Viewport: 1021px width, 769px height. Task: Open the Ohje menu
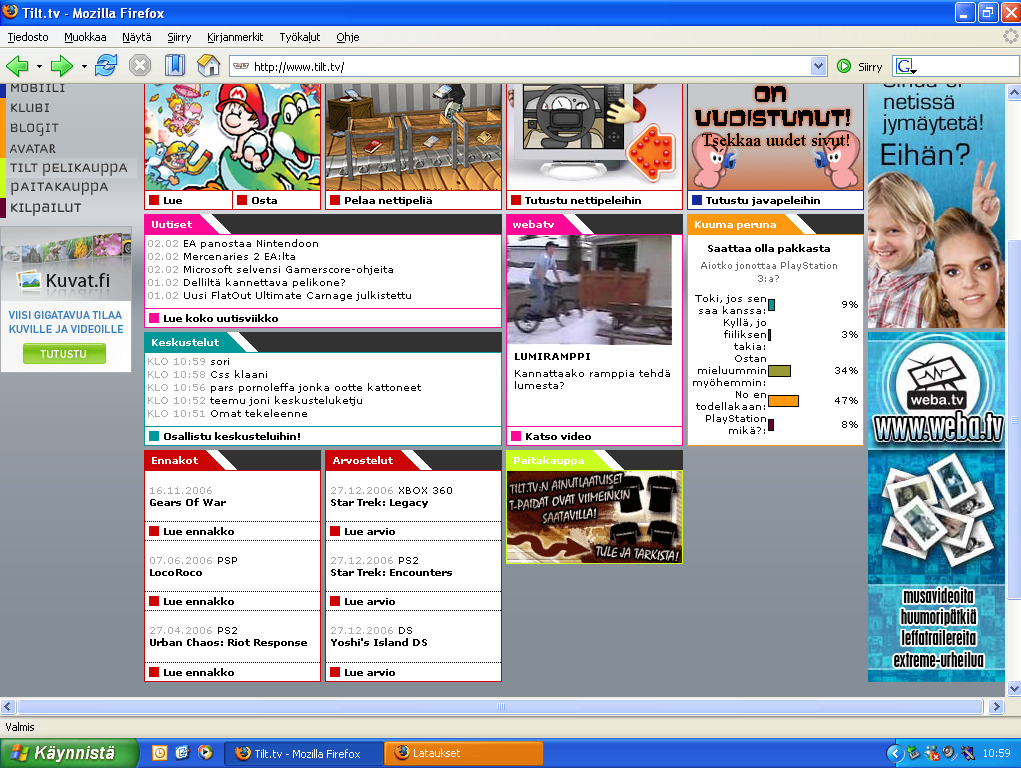[348, 37]
